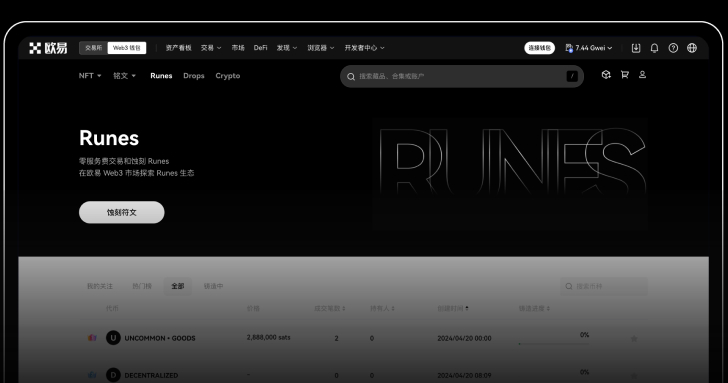
Task: Expand the 浏览器 explorer dropdown
Action: pyautogui.click(x=321, y=48)
